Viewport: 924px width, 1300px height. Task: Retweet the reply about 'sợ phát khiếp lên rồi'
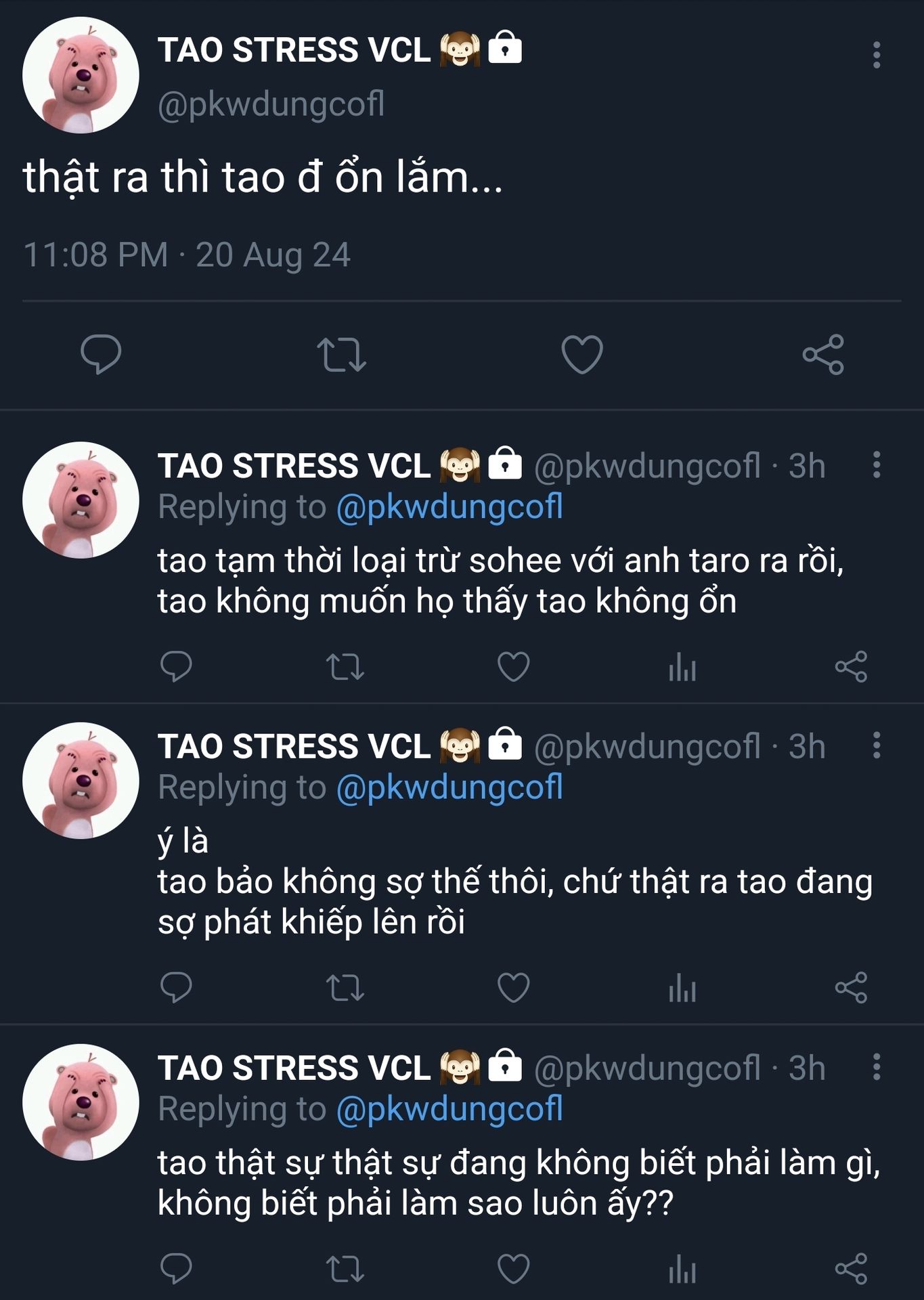point(345,987)
